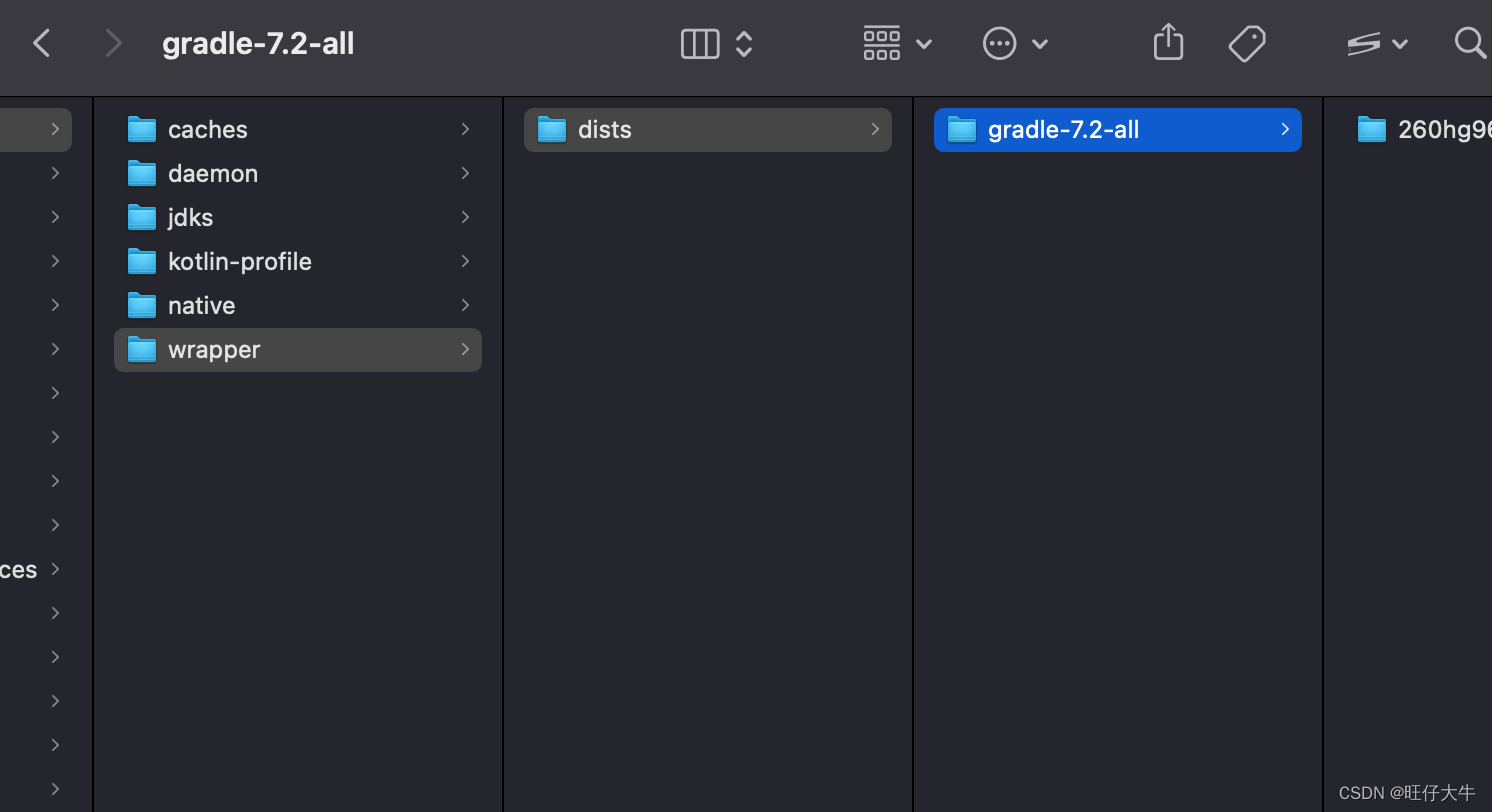Click the caches folder icon
The width and height of the screenshot is (1492, 812).
(x=142, y=129)
